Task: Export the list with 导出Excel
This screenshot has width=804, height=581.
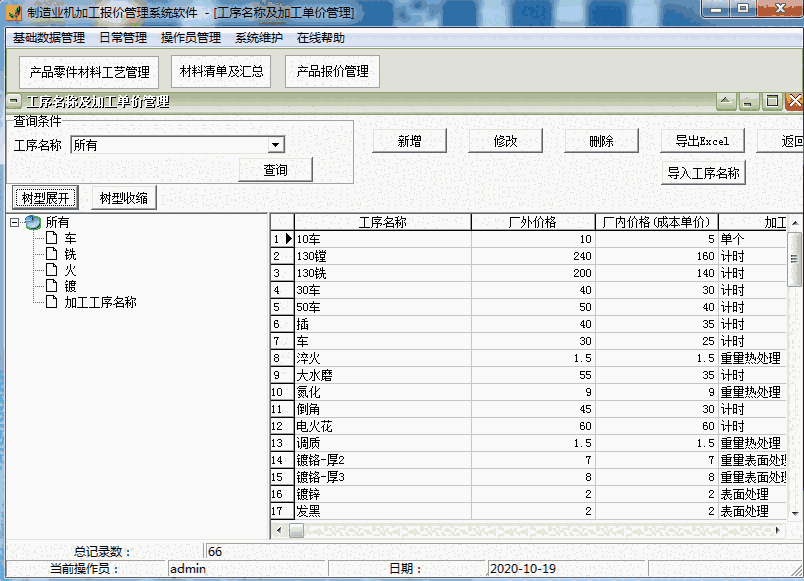Action: click(x=701, y=140)
